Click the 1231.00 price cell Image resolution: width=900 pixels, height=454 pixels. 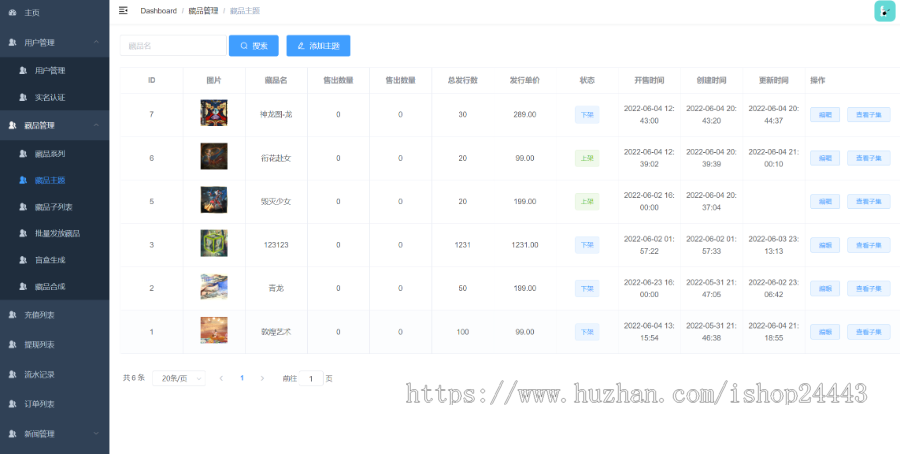tap(525, 245)
